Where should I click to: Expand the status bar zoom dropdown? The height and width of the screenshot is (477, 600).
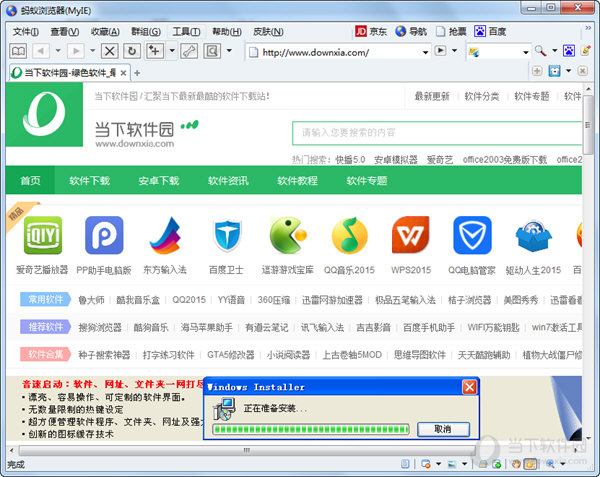point(563,464)
